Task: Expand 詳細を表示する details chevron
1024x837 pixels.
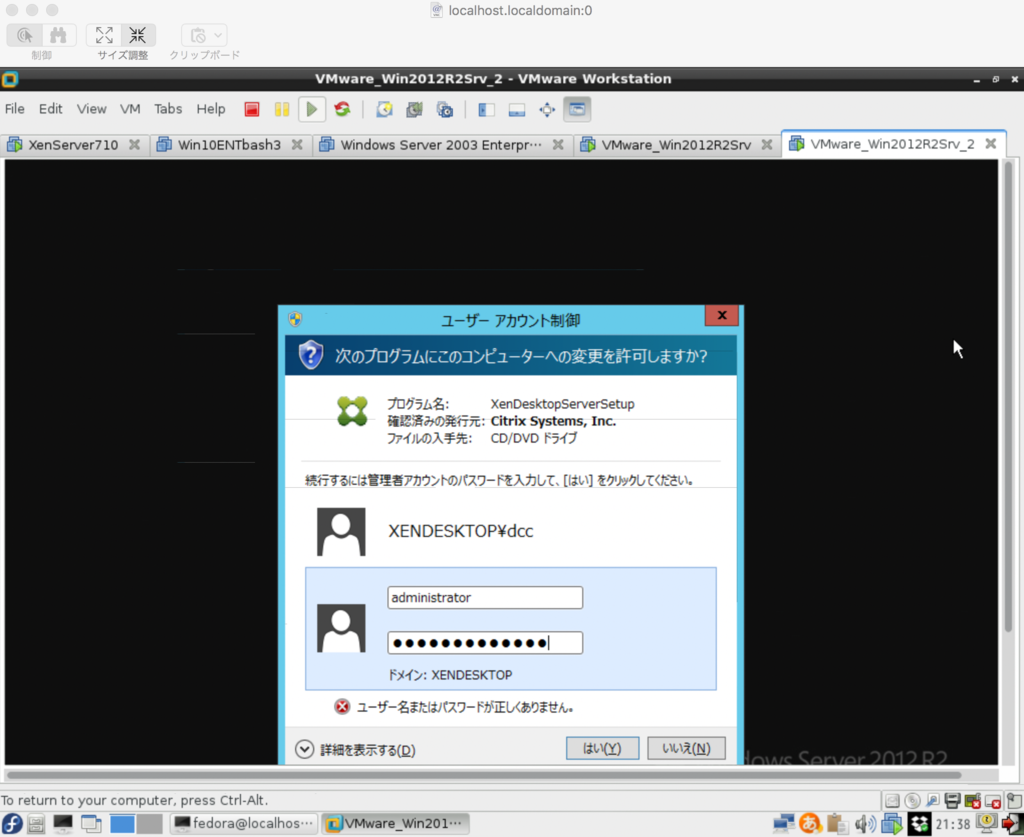Action: [304, 749]
